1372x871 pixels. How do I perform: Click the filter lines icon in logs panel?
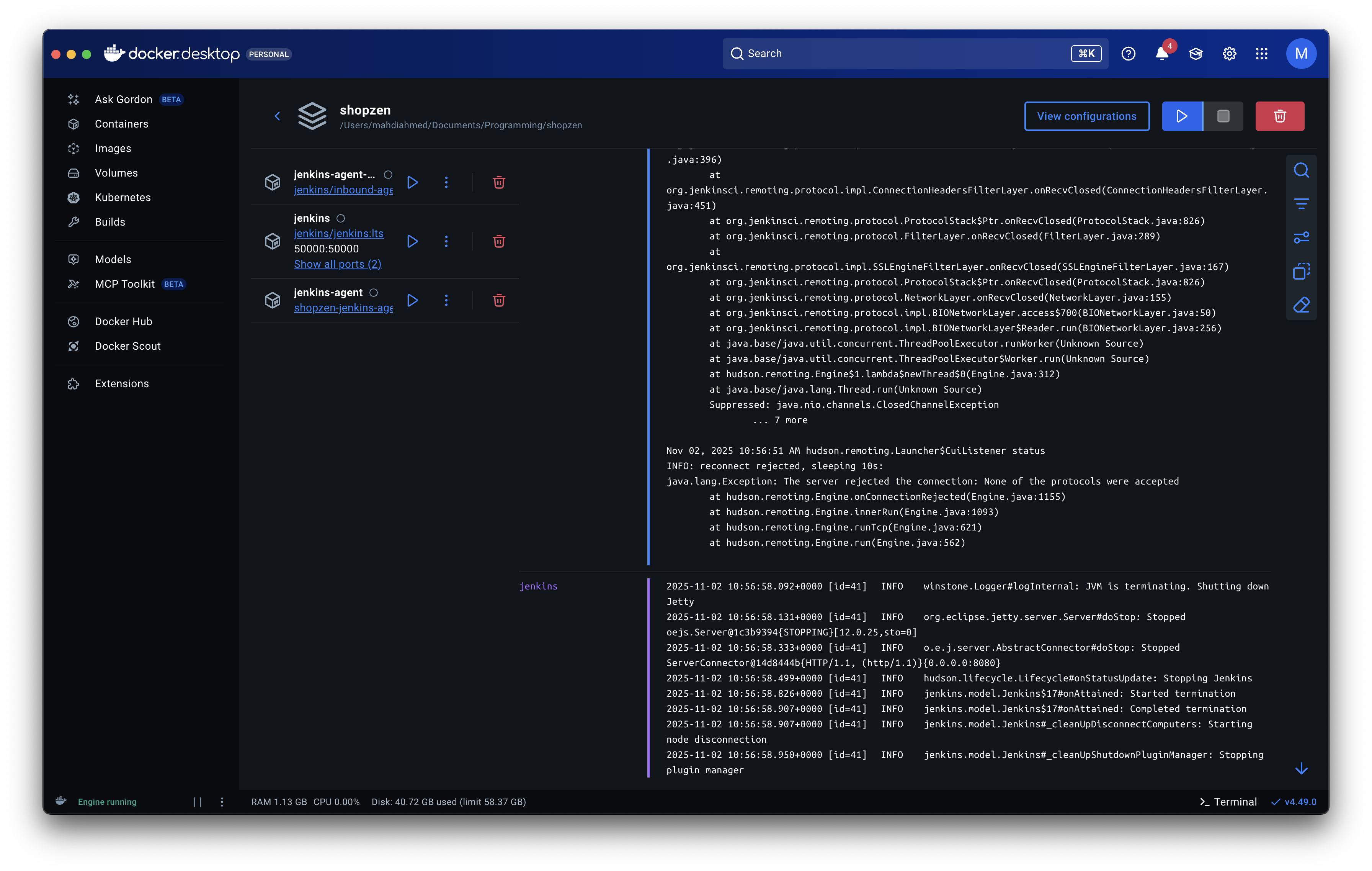(x=1301, y=203)
